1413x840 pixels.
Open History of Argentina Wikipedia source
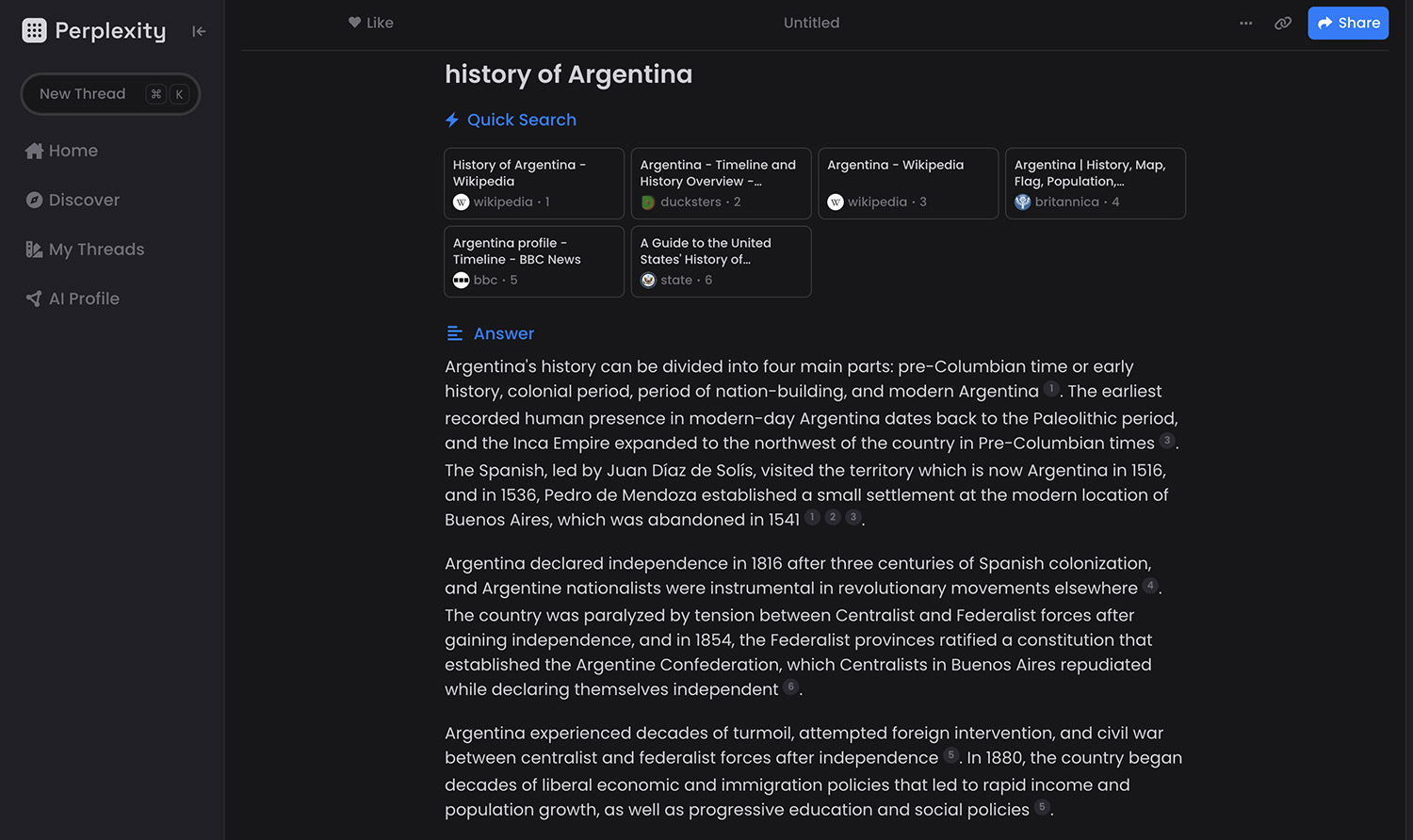coord(534,184)
